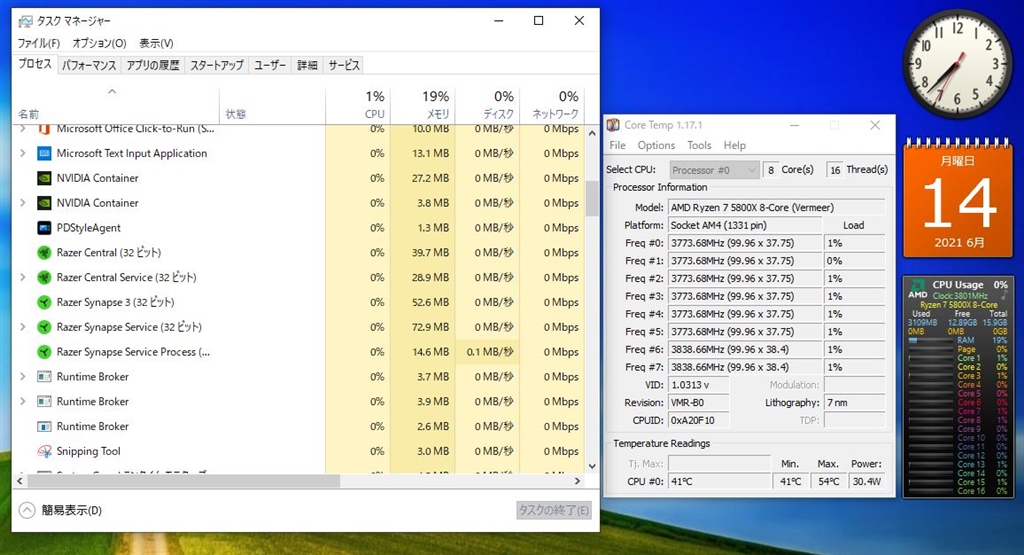Image resolution: width=1024 pixels, height=555 pixels.
Task: Open Core Temp Options menu
Action: tap(656, 145)
